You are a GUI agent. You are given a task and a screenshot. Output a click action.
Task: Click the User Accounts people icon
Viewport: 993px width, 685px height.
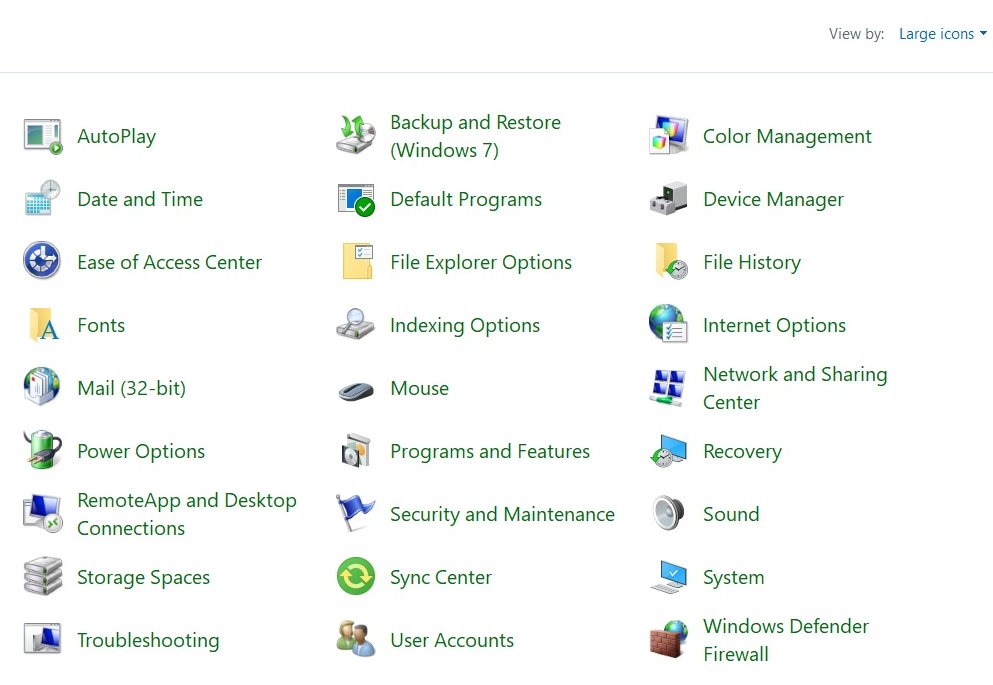[x=355, y=638]
